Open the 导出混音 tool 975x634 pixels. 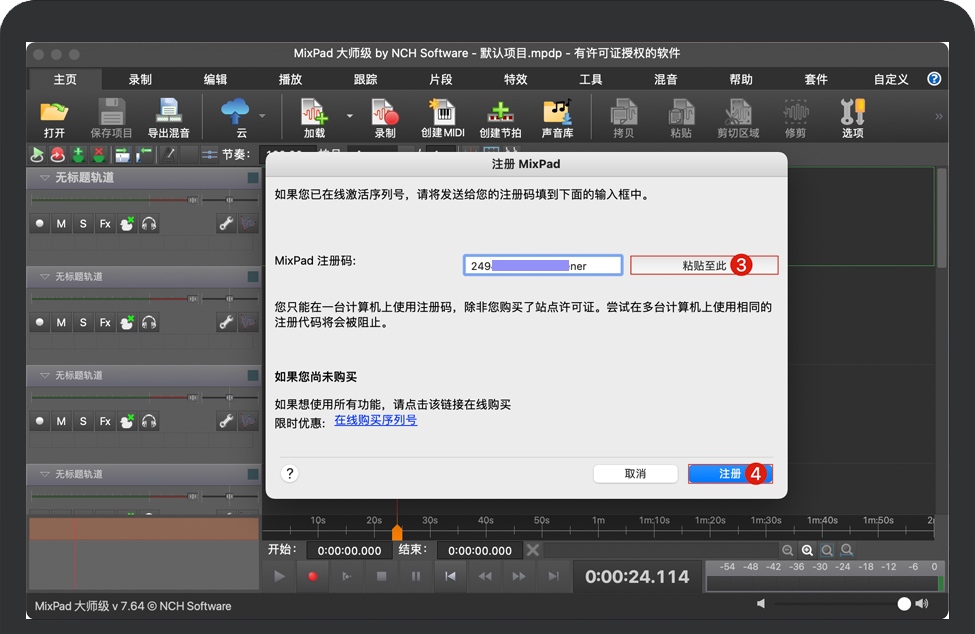coord(167,117)
